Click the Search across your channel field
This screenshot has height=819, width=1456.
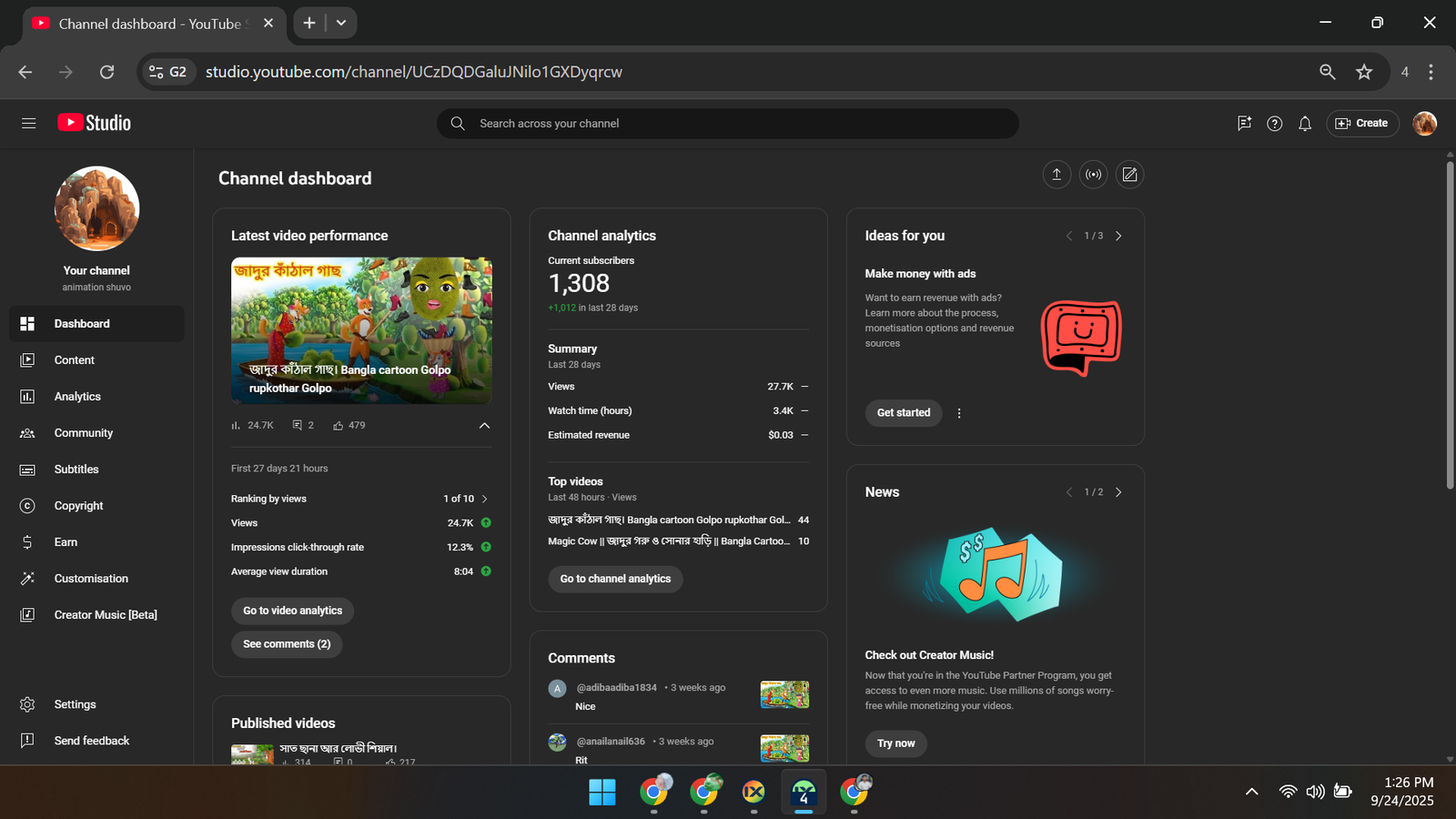coord(728,124)
